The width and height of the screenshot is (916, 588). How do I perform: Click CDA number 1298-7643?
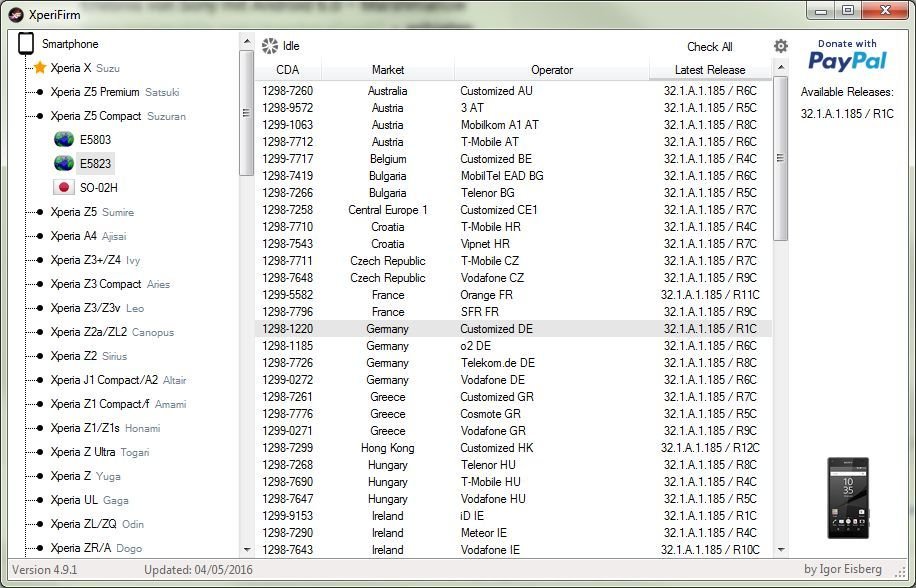pos(287,549)
